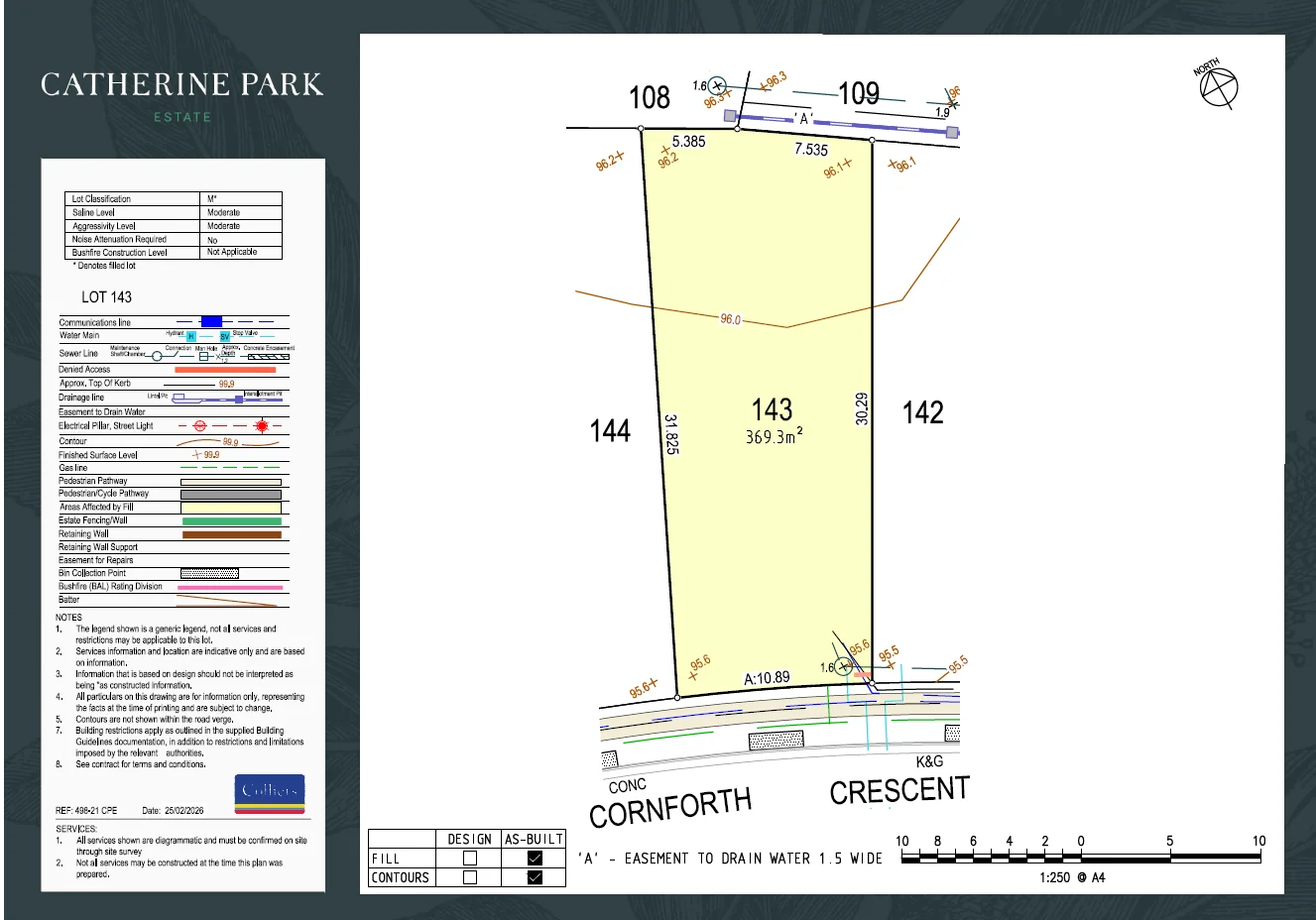Click the electrical pillar legend symbol
This screenshot has height=920, width=1316.
tap(199, 426)
